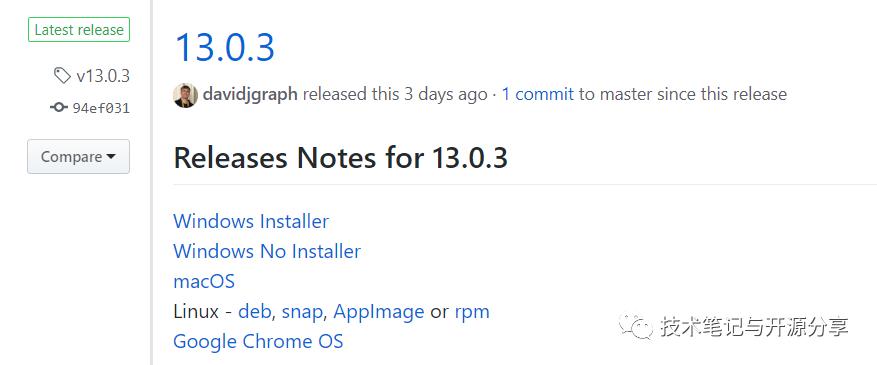The height and width of the screenshot is (365, 877).
Task: Click the davidjgraph avatar image
Action: coord(185,95)
